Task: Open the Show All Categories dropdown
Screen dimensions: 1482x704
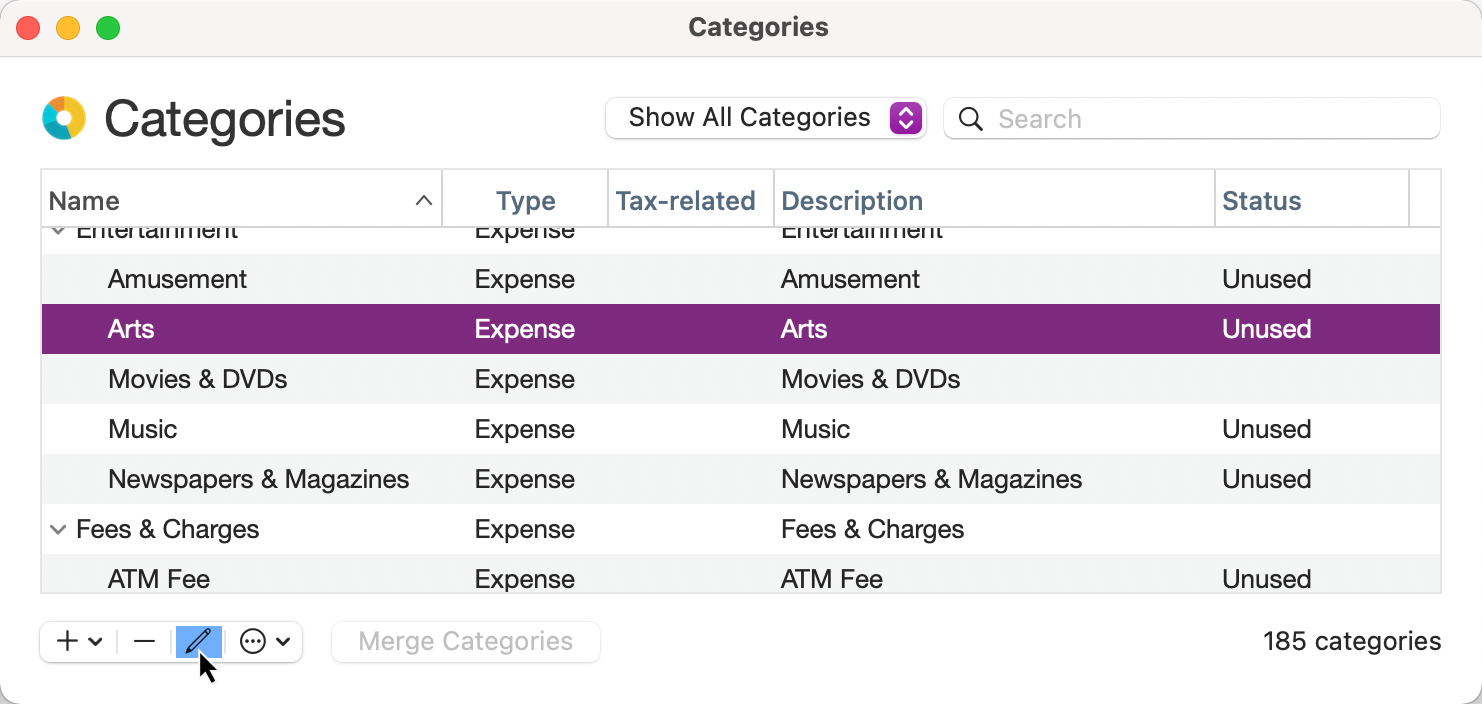Action: pos(765,118)
